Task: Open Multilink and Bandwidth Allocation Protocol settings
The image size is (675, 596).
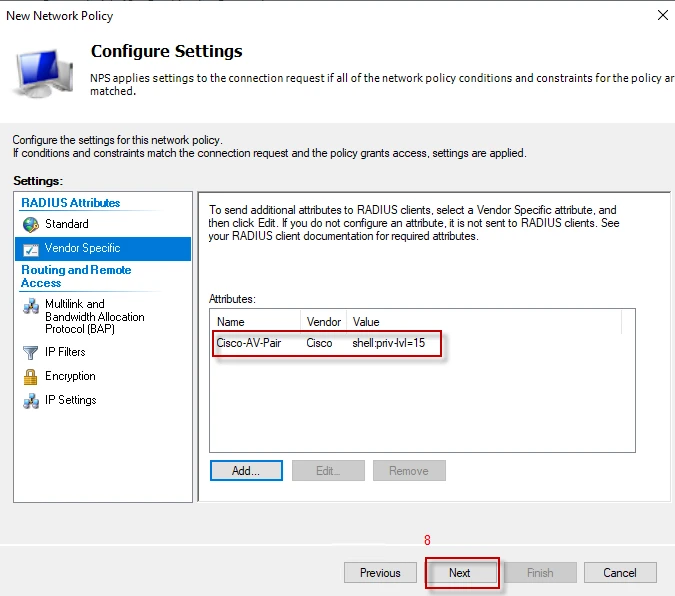Action: 94,317
